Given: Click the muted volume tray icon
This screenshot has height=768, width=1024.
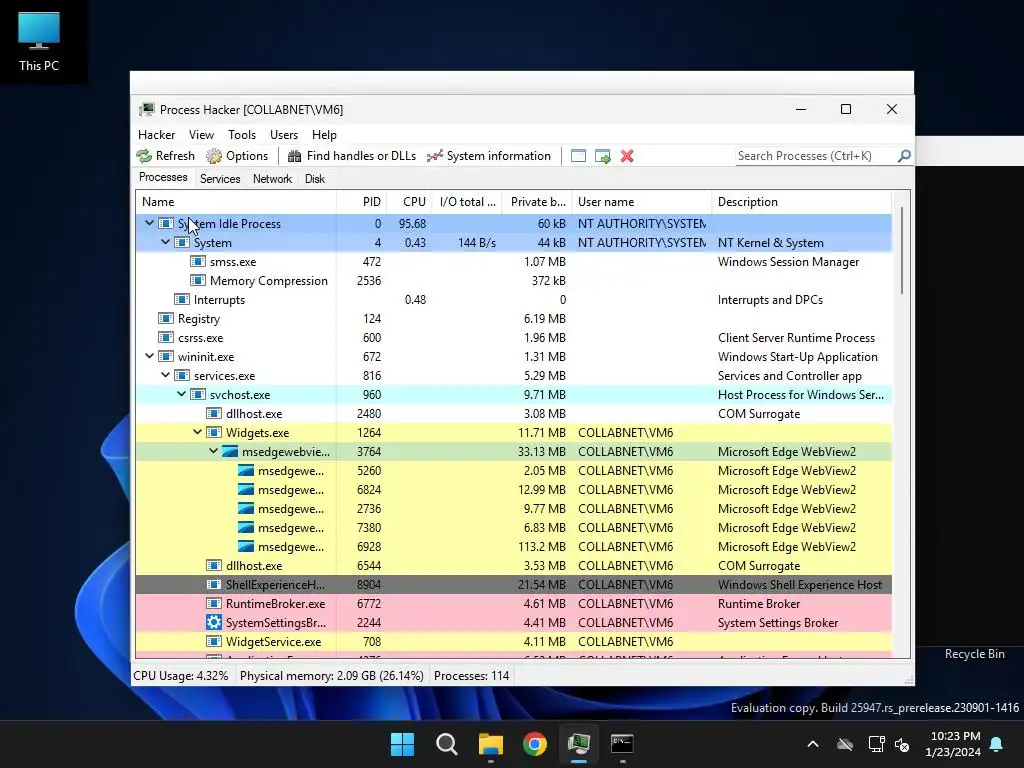Looking at the screenshot, I should click(x=903, y=744).
